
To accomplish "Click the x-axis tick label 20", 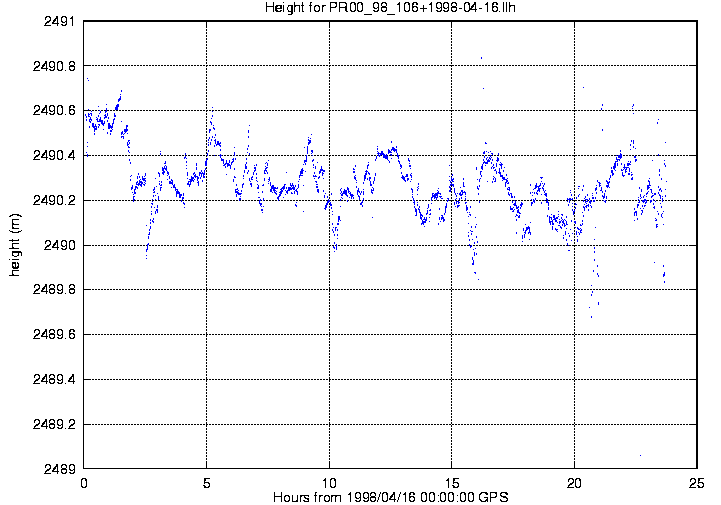I will click(x=574, y=482).
